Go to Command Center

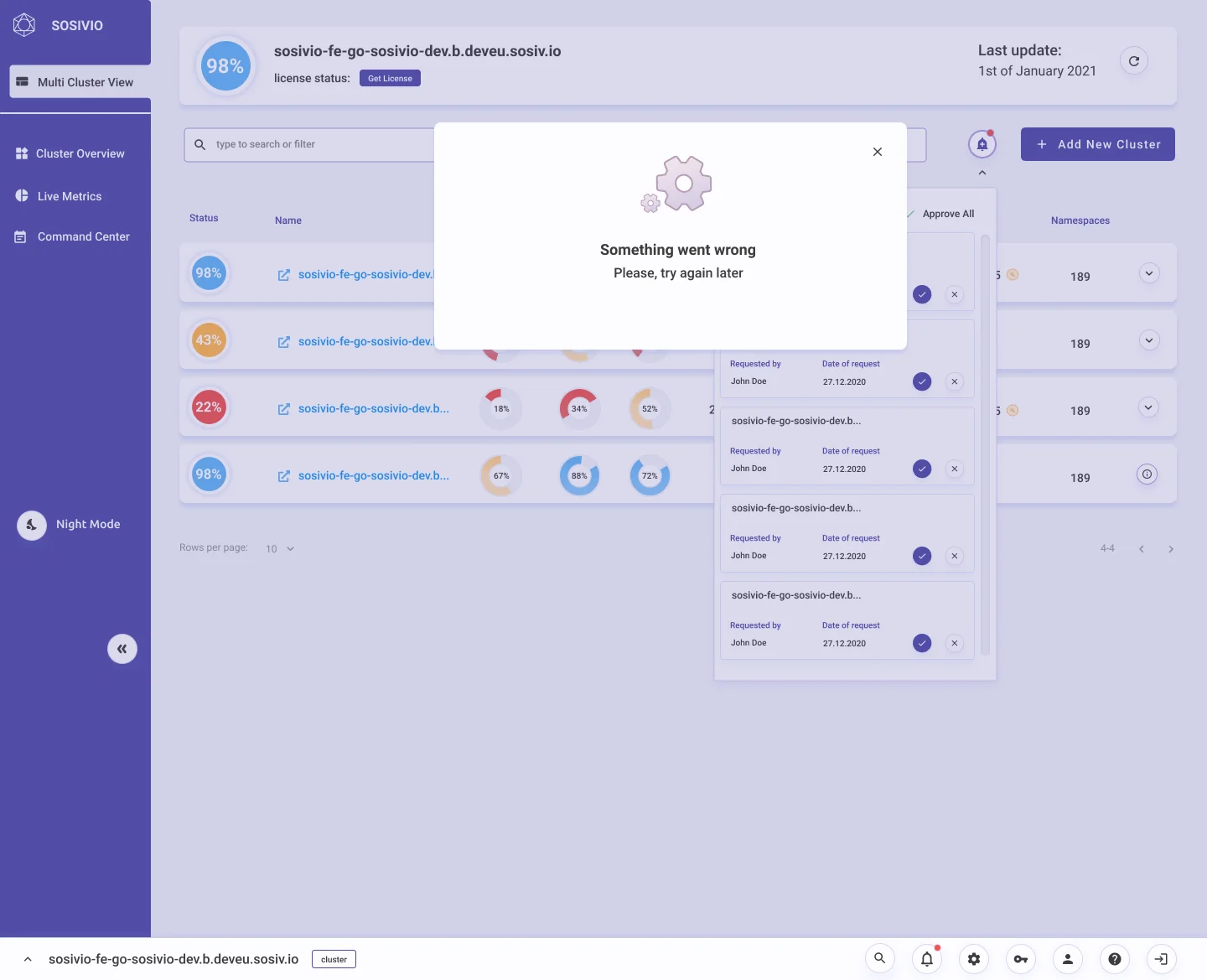click(x=72, y=237)
